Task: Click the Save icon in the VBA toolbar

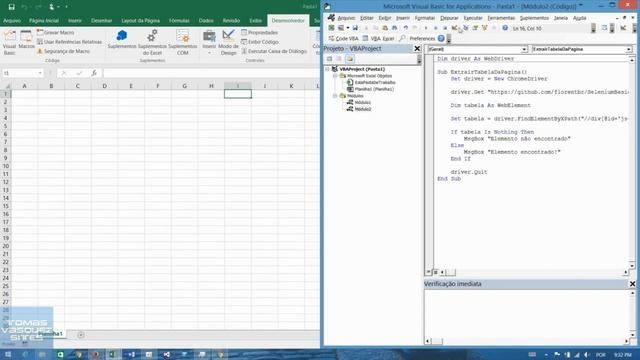Action: pyautogui.click(x=355, y=28)
